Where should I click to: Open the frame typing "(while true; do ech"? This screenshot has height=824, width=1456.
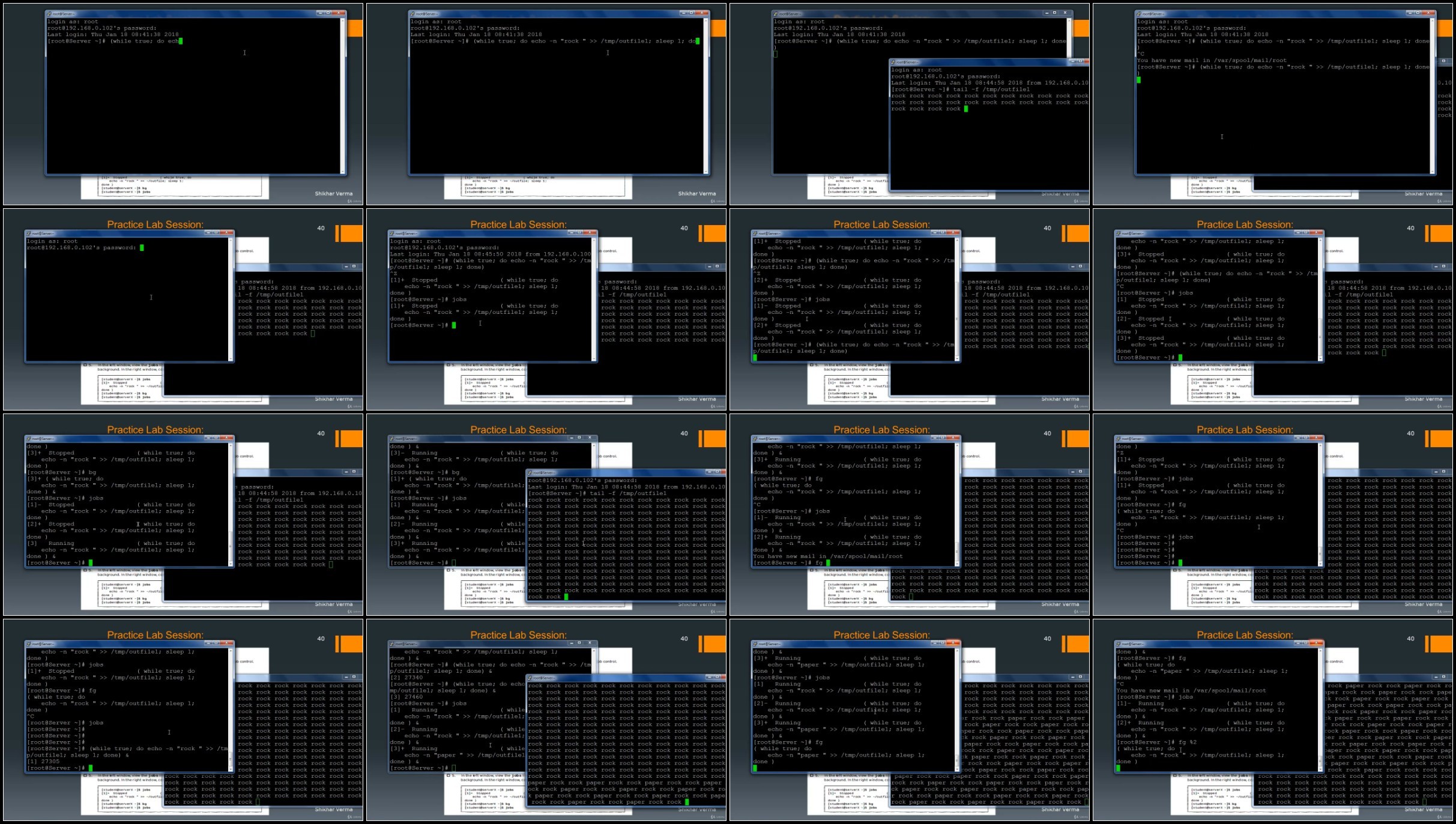[x=183, y=104]
